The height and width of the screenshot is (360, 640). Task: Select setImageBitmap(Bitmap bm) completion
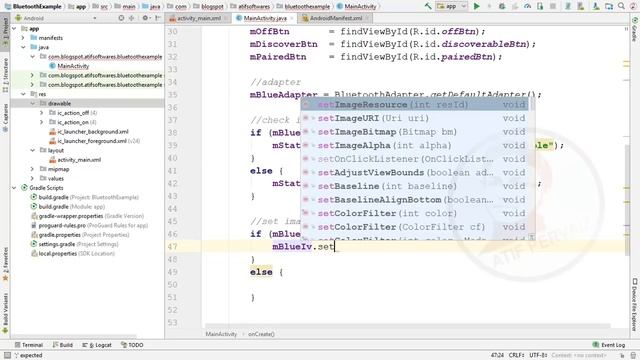(415, 132)
